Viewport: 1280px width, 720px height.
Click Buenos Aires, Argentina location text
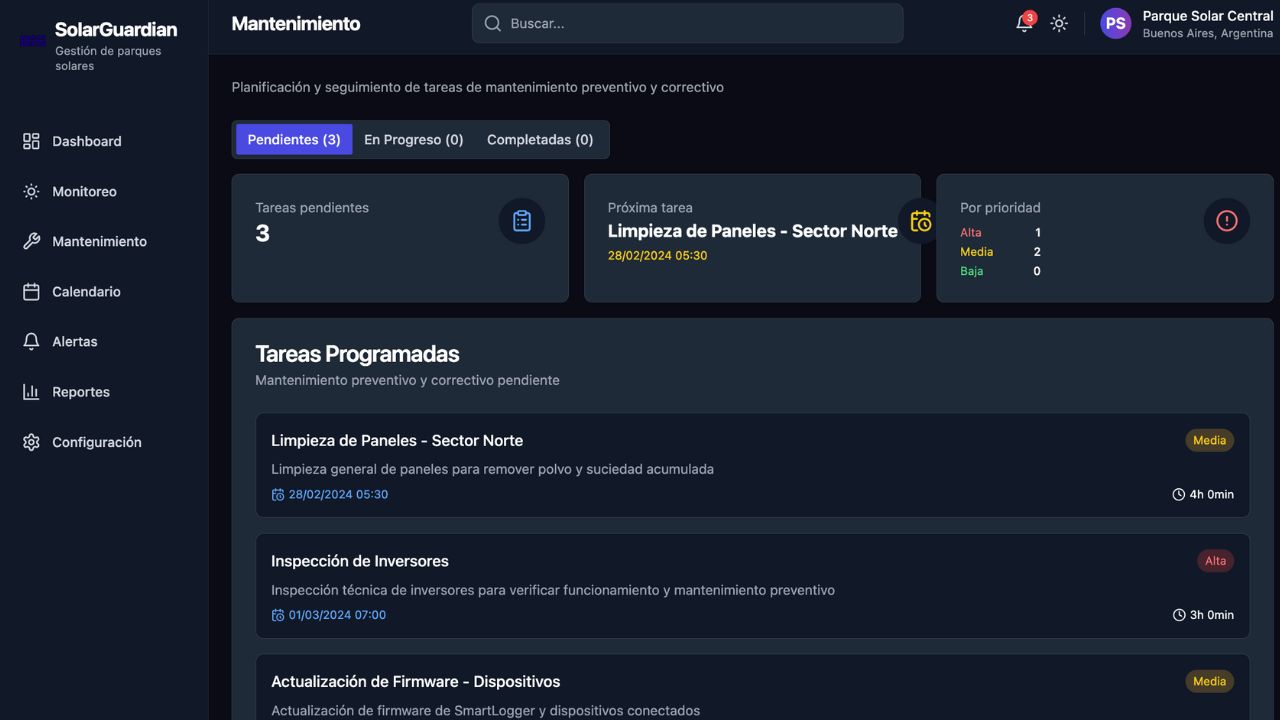pyautogui.click(x=1208, y=33)
